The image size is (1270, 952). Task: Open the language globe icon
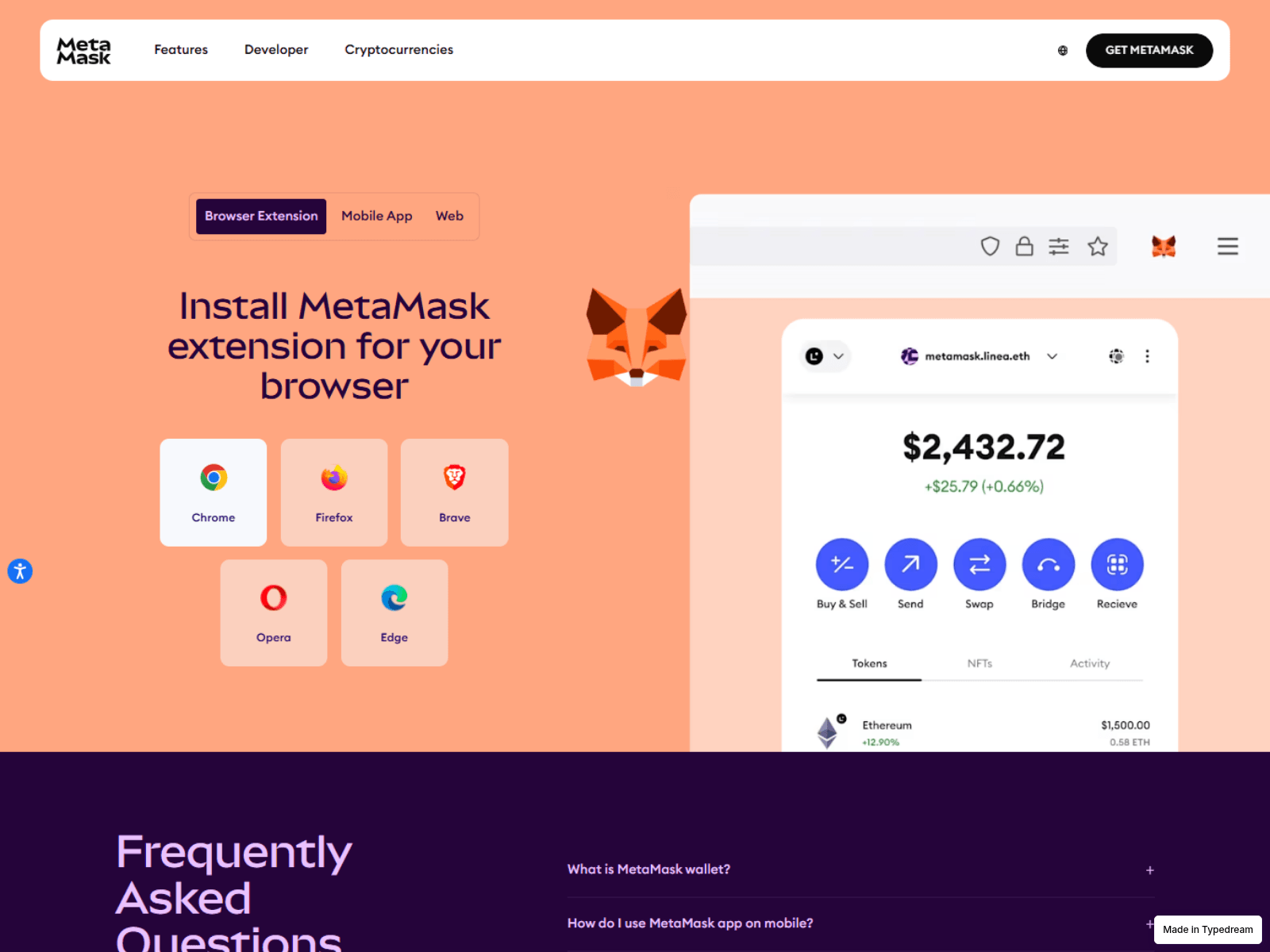click(1063, 51)
